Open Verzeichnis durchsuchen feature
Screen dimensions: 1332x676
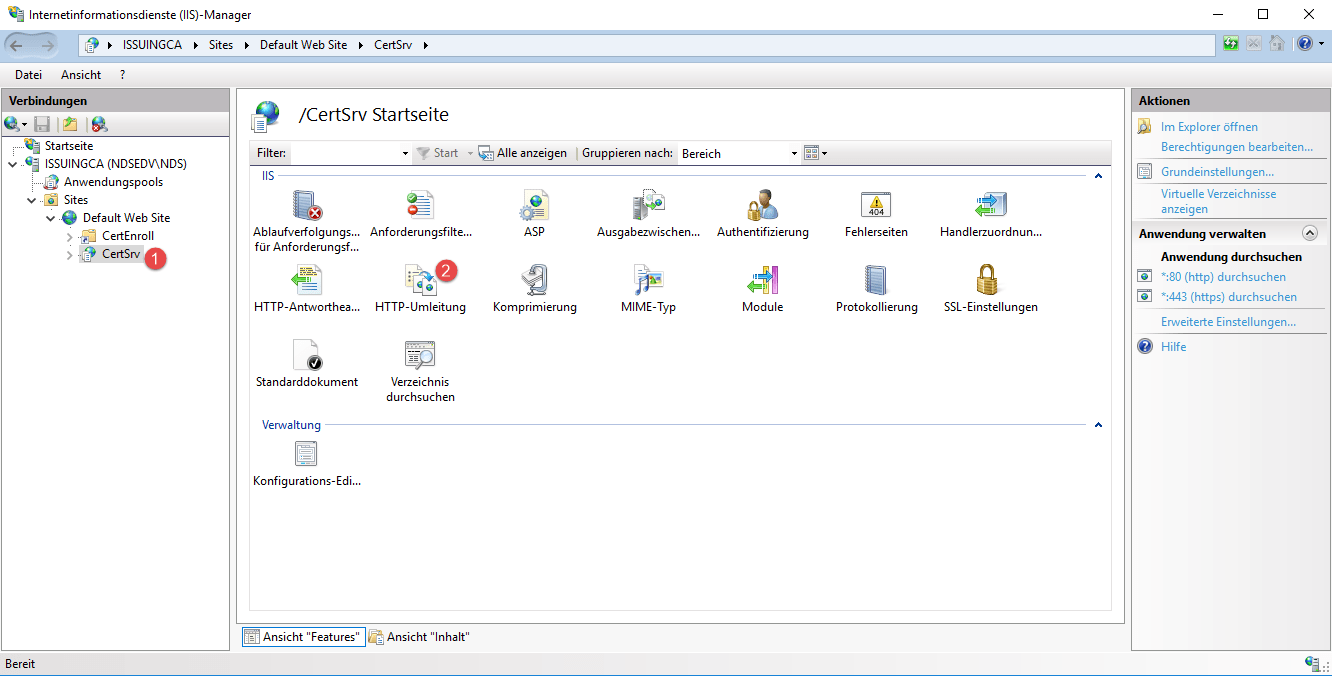(420, 356)
